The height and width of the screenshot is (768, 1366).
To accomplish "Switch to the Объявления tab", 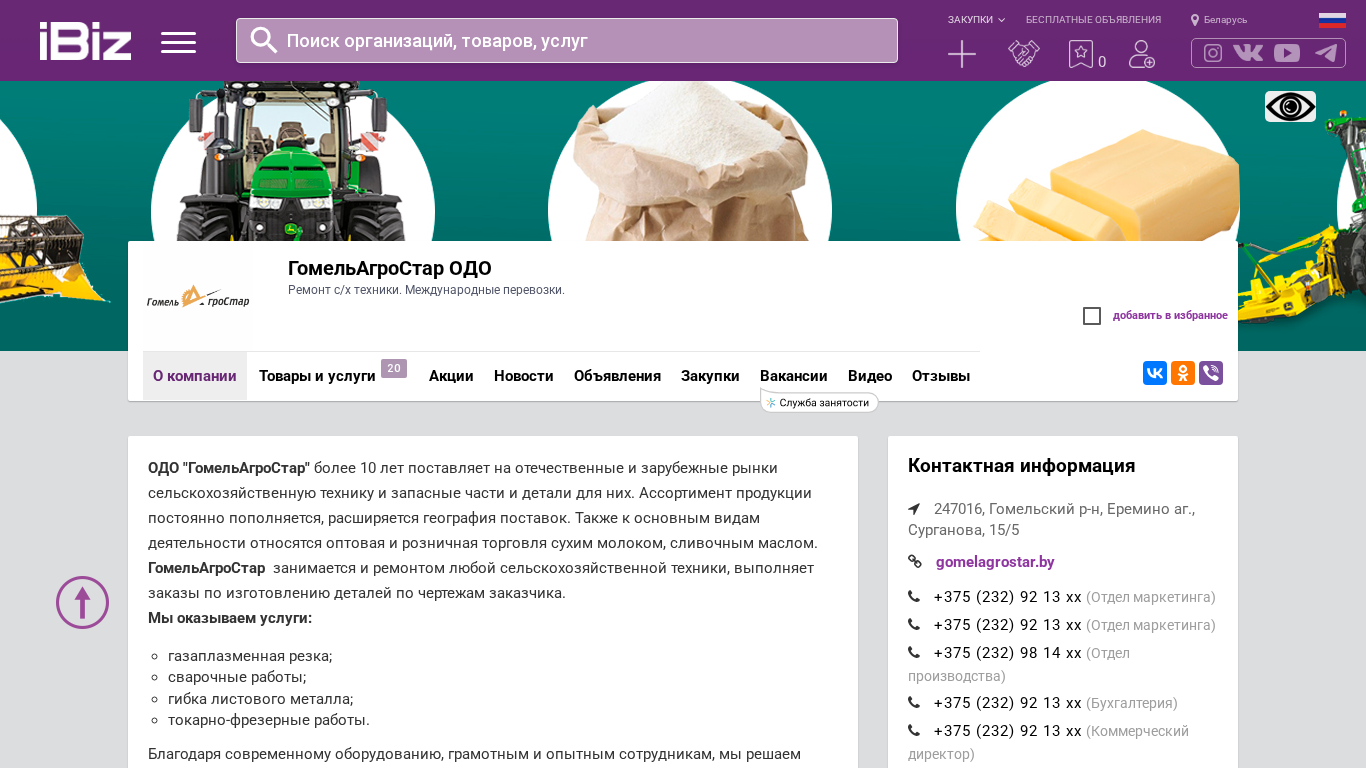I will coord(617,376).
